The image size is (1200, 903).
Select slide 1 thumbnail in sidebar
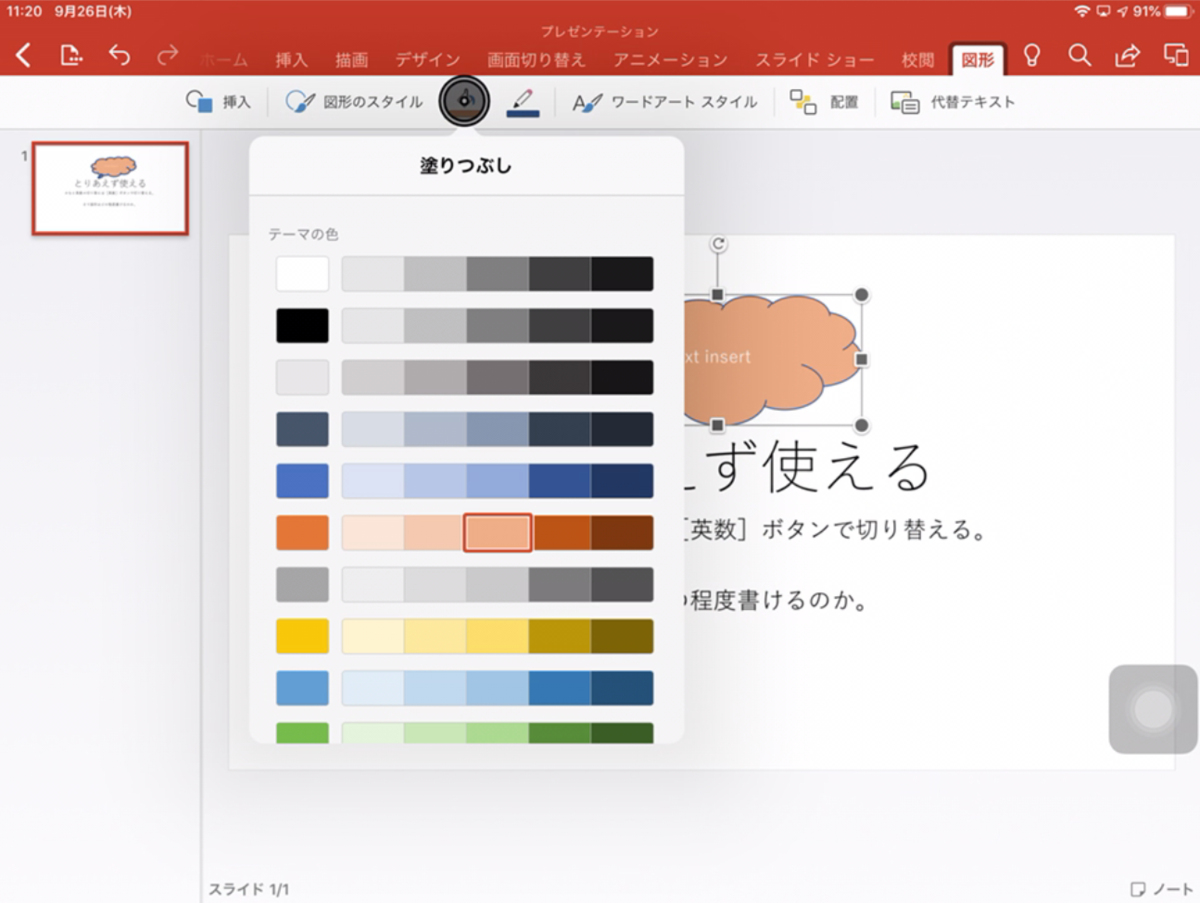click(x=110, y=188)
